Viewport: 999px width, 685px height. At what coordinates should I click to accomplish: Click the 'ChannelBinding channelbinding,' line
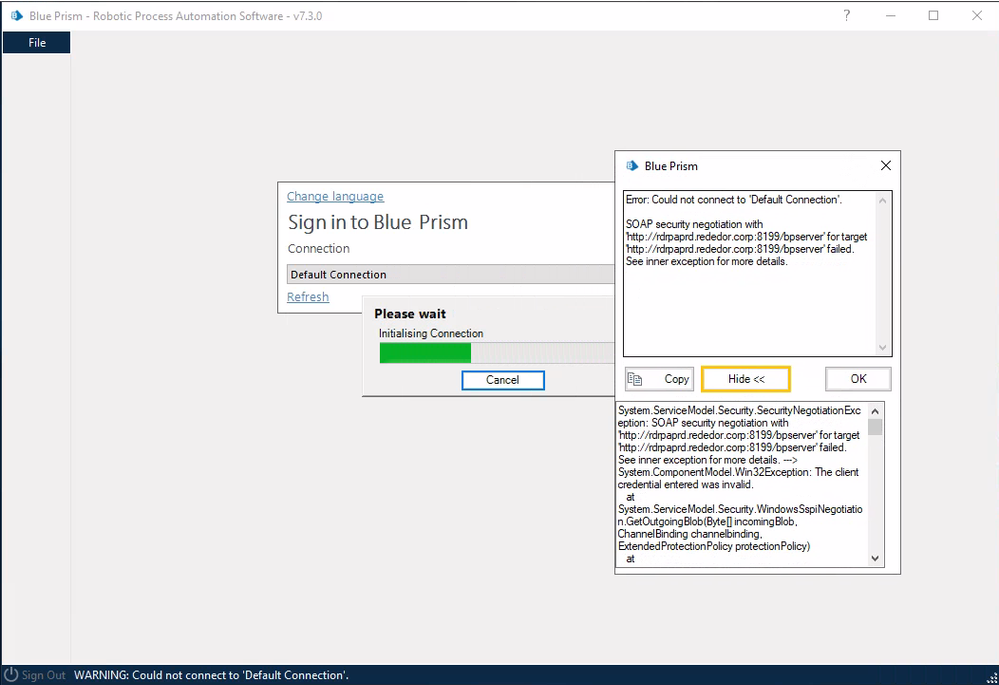point(690,534)
